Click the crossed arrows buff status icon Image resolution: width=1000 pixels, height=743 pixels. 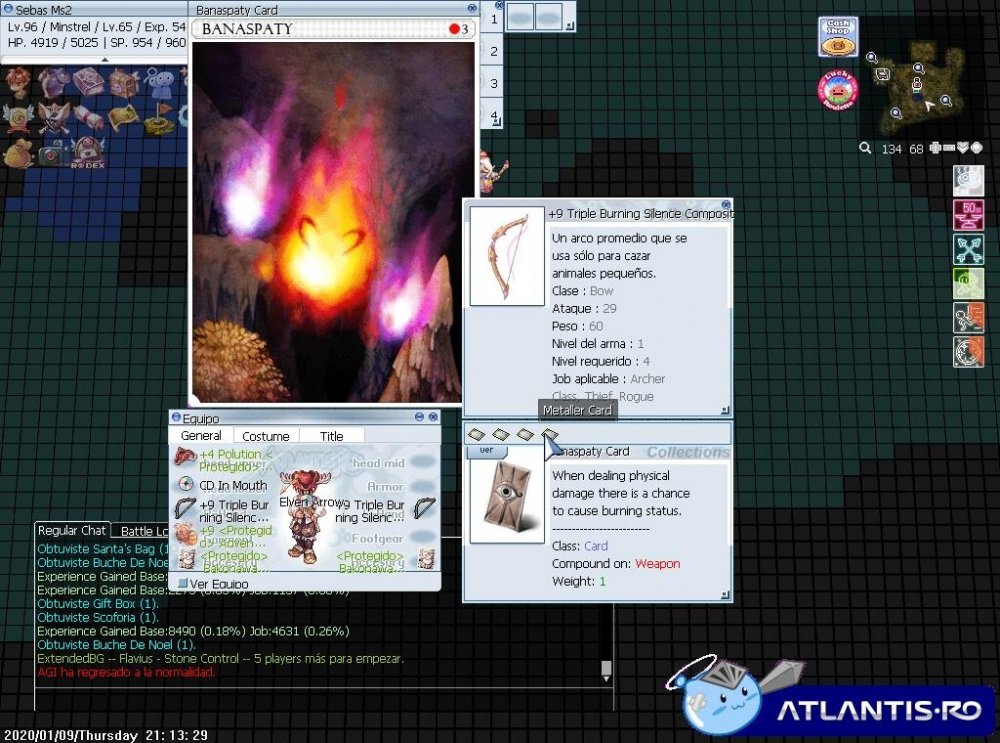point(968,249)
